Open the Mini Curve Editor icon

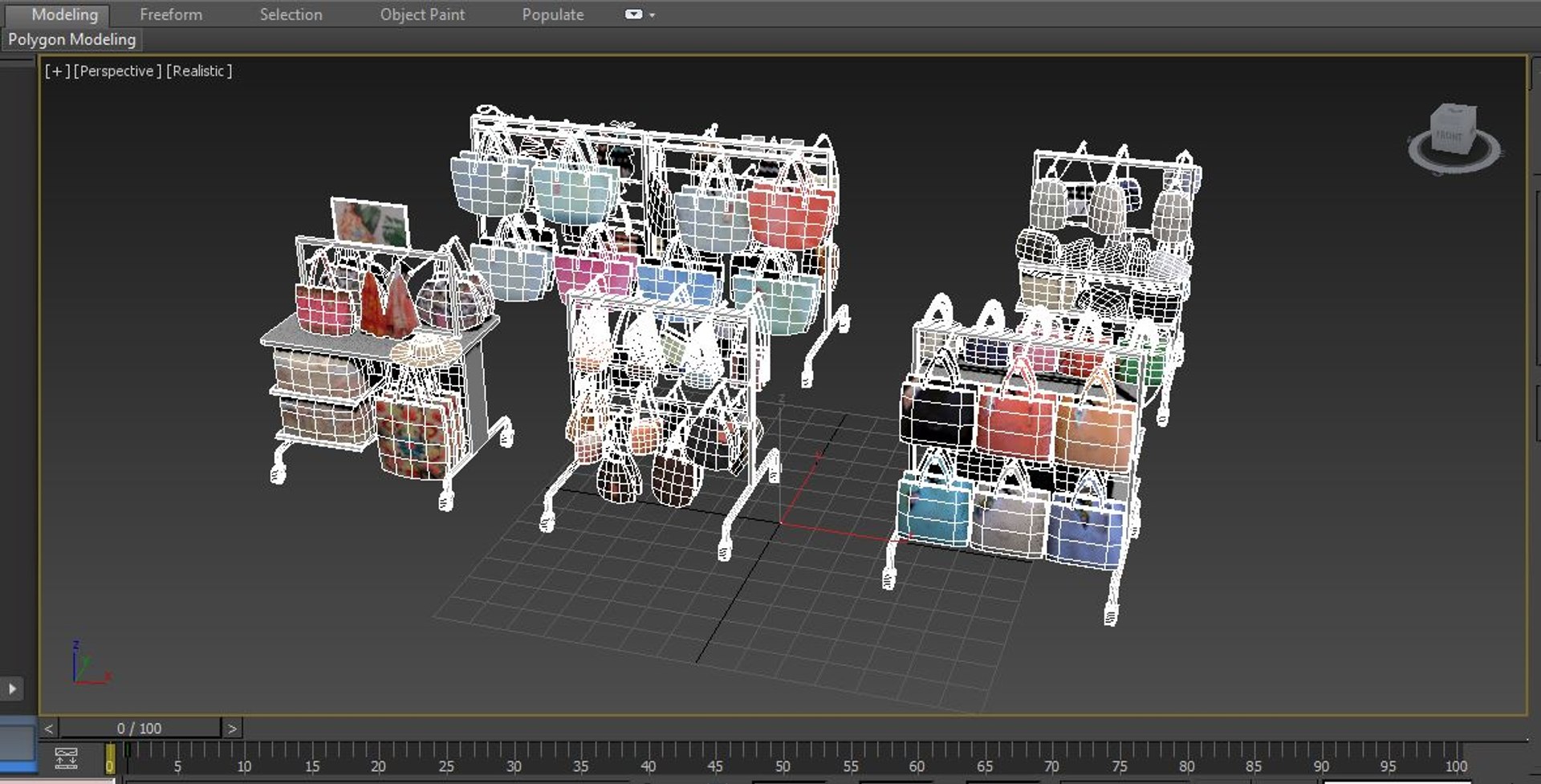(x=66, y=758)
